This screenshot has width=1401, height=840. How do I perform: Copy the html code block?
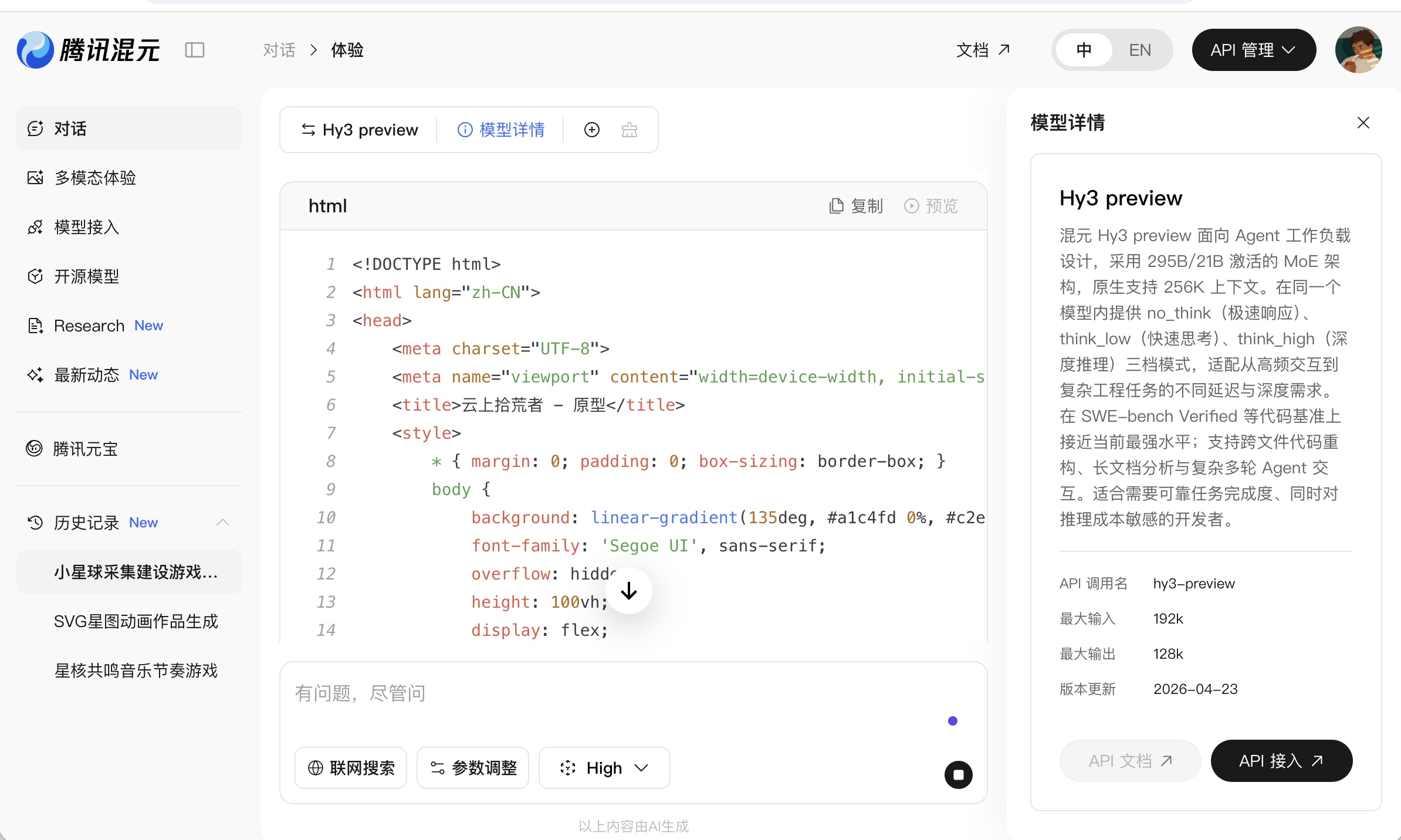pyautogui.click(x=856, y=206)
